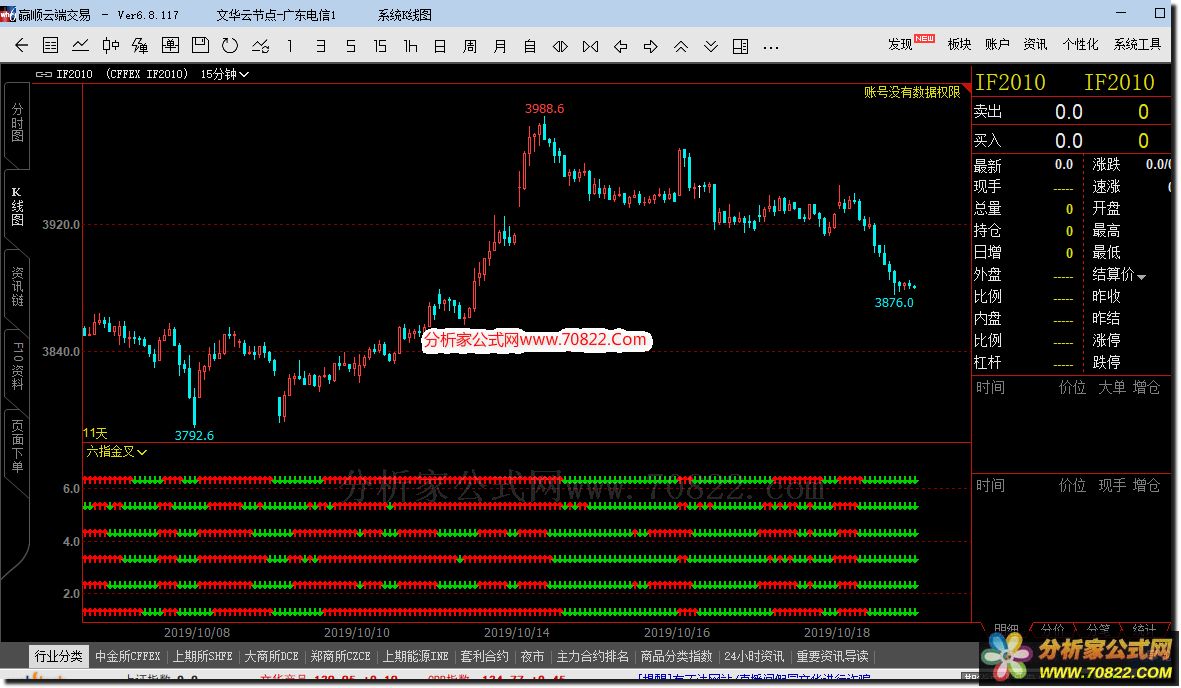Screen dimensions: 1181x688
Task: Select the 套利合约 bottom tab
Action: click(x=484, y=656)
